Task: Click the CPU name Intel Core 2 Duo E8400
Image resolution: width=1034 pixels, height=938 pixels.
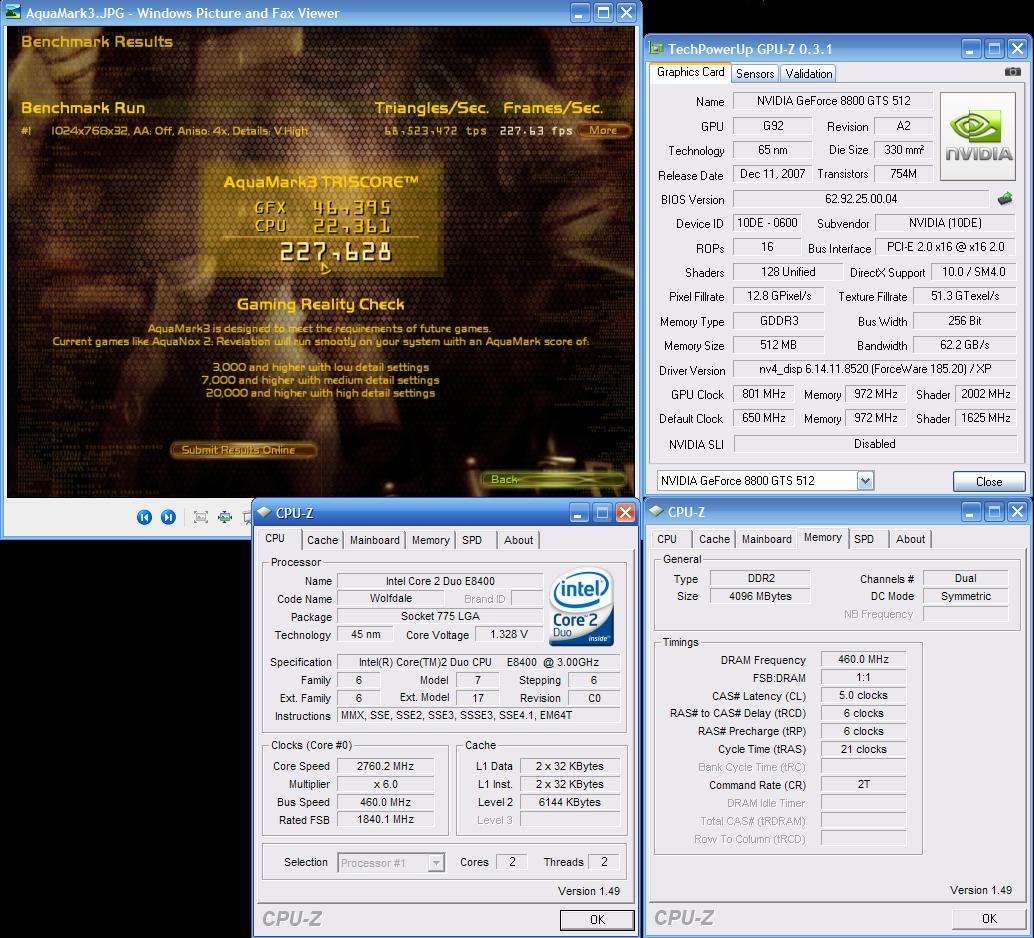Action: tap(440, 581)
